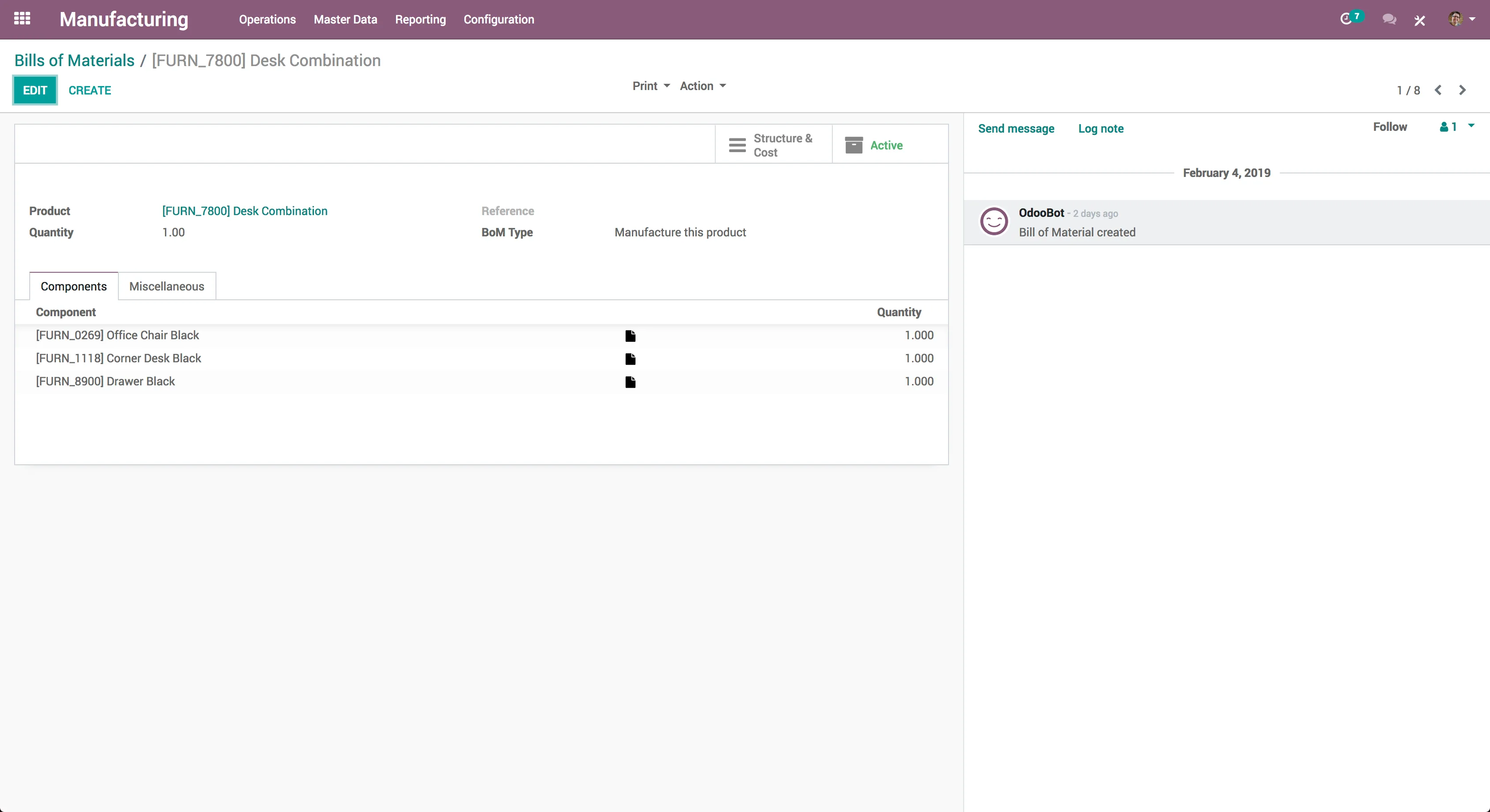Click the OdooBot author name
The width and height of the screenshot is (1490, 812).
tap(1041, 213)
